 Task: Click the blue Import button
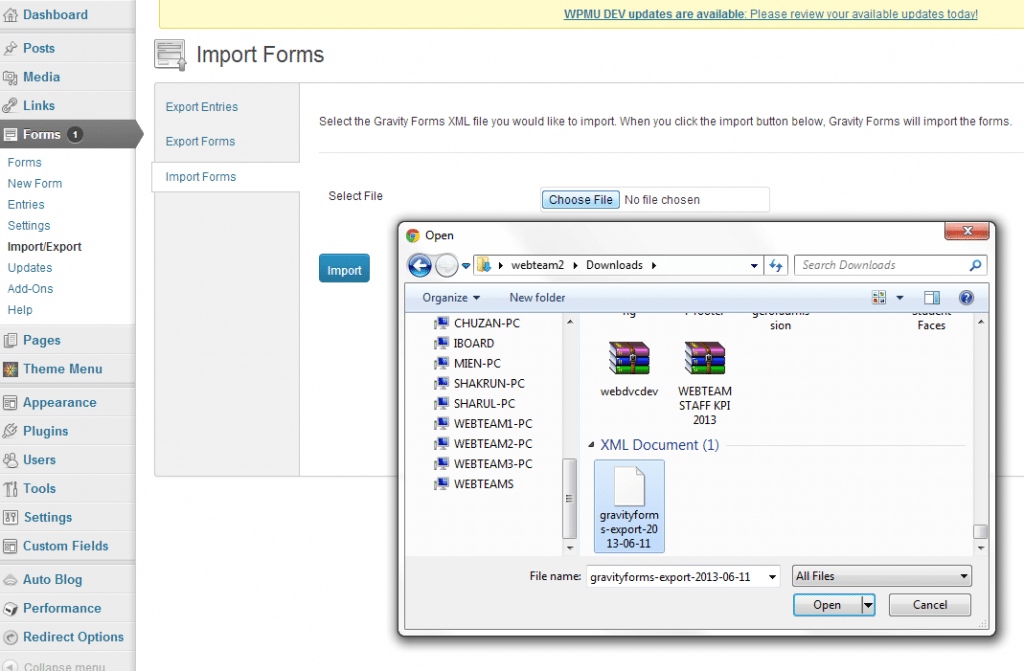click(344, 269)
